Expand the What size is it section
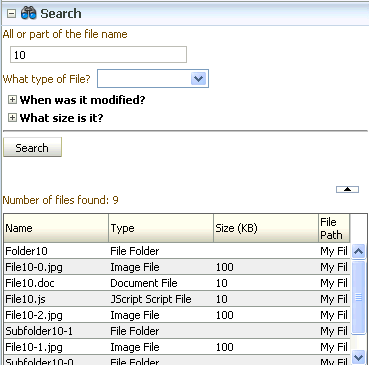The width and height of the screenshot is (369, 365). pyautogui.click(x=12, y=118)
